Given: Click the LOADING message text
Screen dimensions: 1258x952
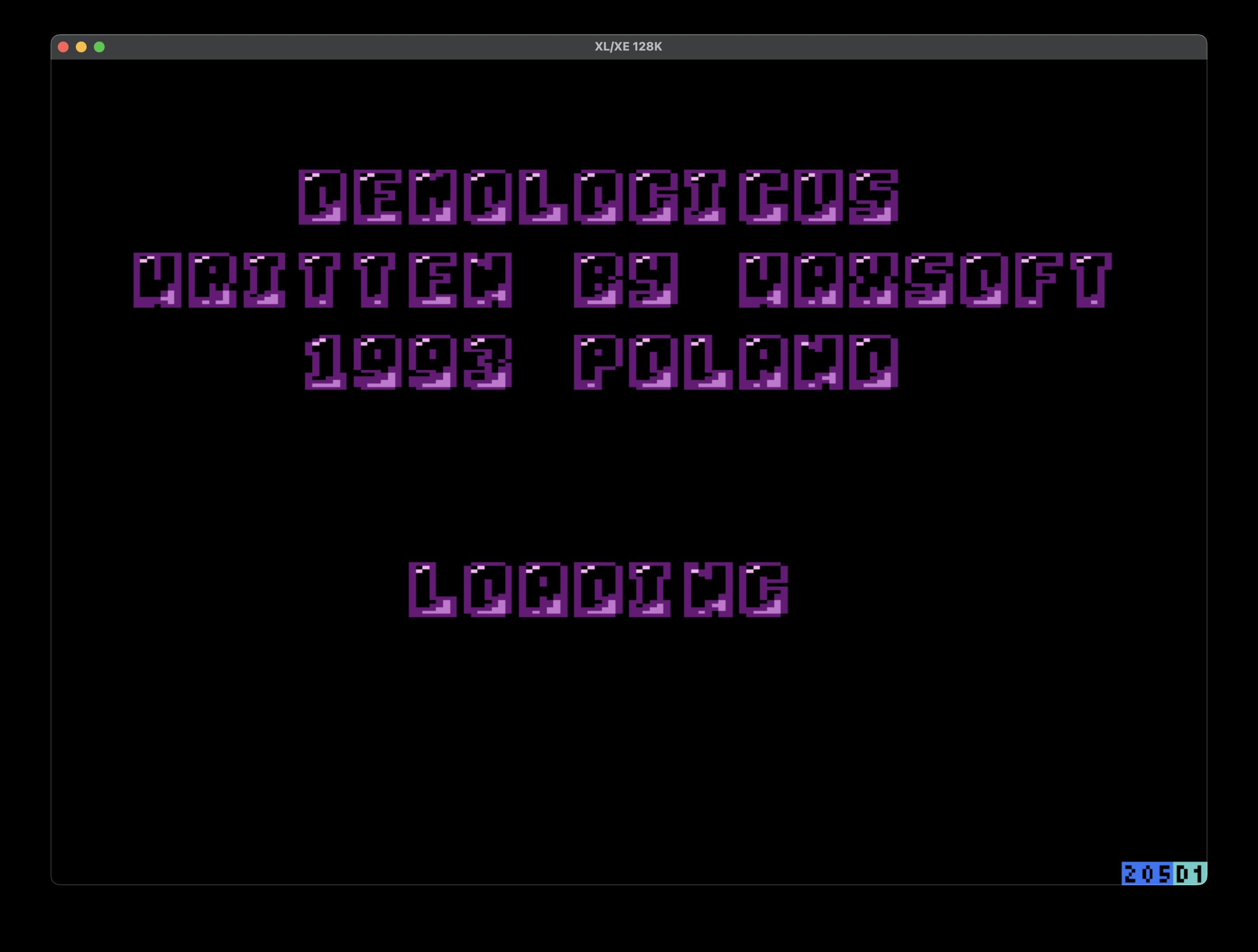Looking at the screenshot, I should click(x=598, y=589).
